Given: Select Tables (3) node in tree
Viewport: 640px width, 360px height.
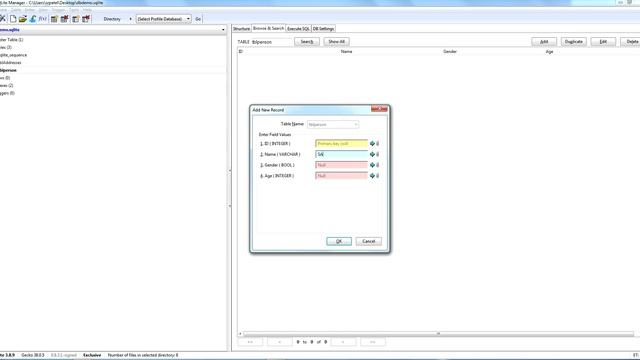Looking at the screenshot, I should (x=6, y=47).
